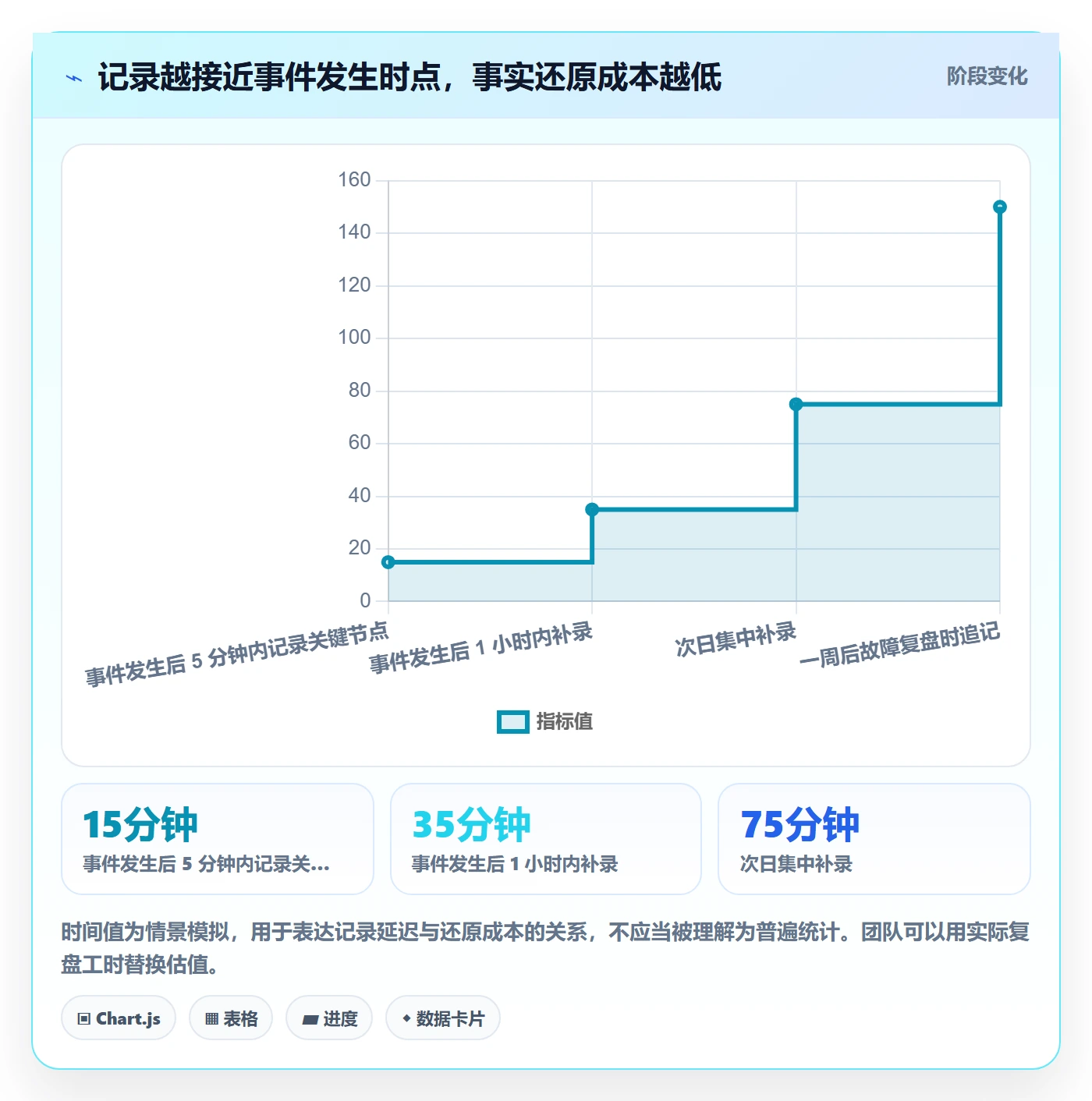Click the chart data point at value 150
Image resolution: width=1092 pixels, height=1101 pixels.
click(x=1000, y=207)
